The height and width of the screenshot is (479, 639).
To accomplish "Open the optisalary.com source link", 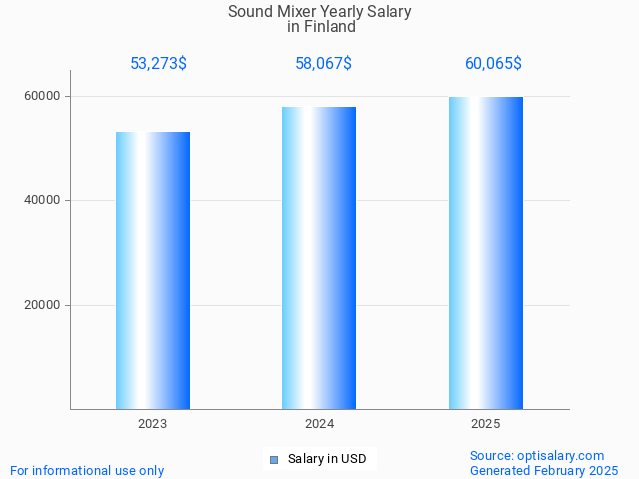I will (537, 455).
